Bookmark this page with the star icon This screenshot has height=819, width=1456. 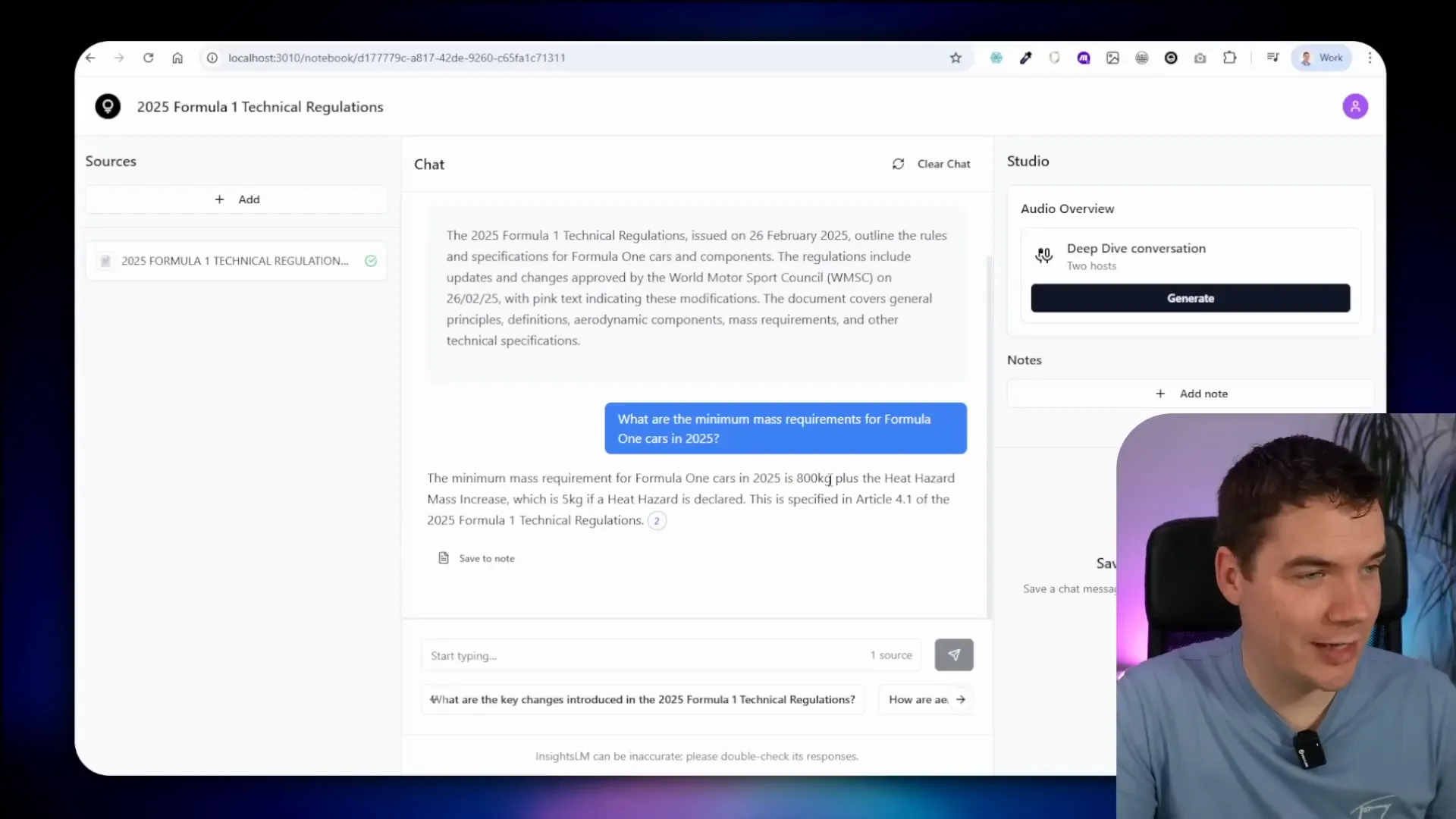tap(955, 58)
